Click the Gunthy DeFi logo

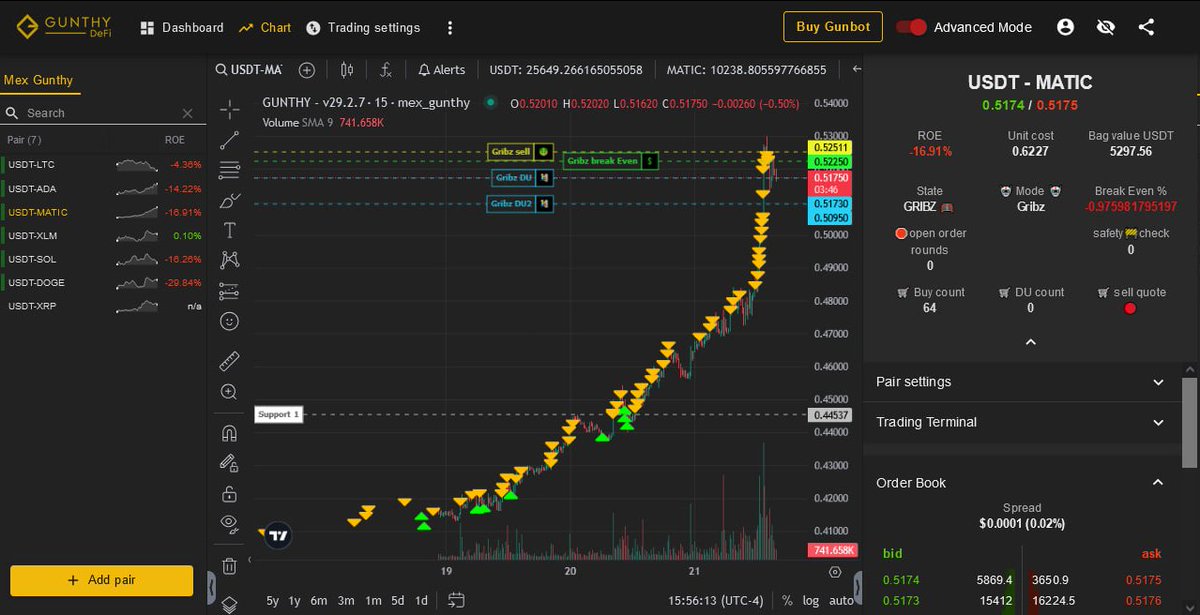pos(64,27)
